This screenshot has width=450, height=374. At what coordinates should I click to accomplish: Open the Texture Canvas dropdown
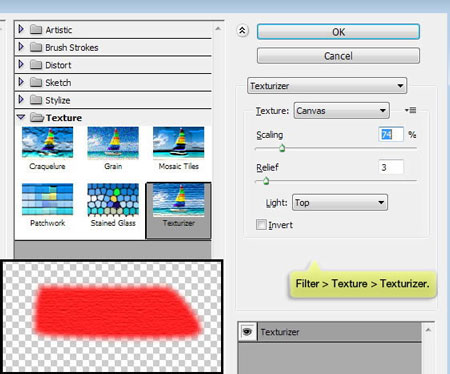pos(341,110)
